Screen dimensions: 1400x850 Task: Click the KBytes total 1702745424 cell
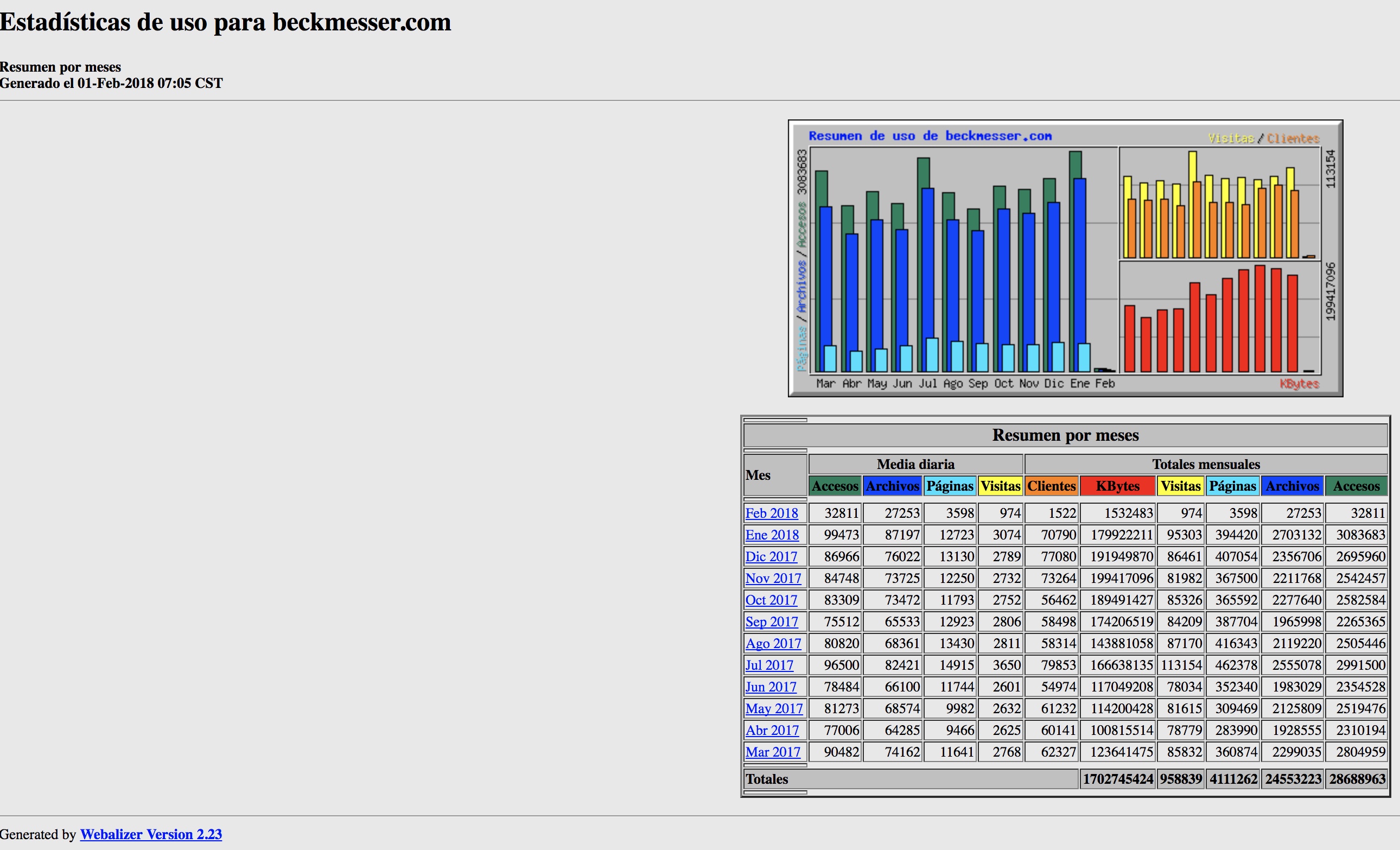coord(1118,779)
